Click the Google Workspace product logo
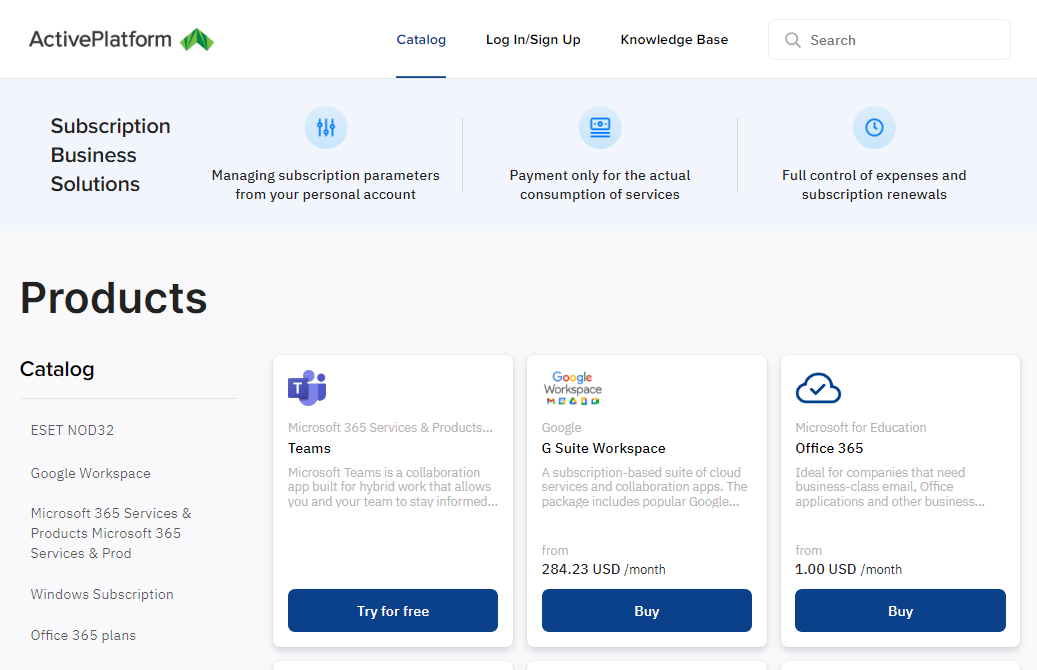 coord(573,388)
